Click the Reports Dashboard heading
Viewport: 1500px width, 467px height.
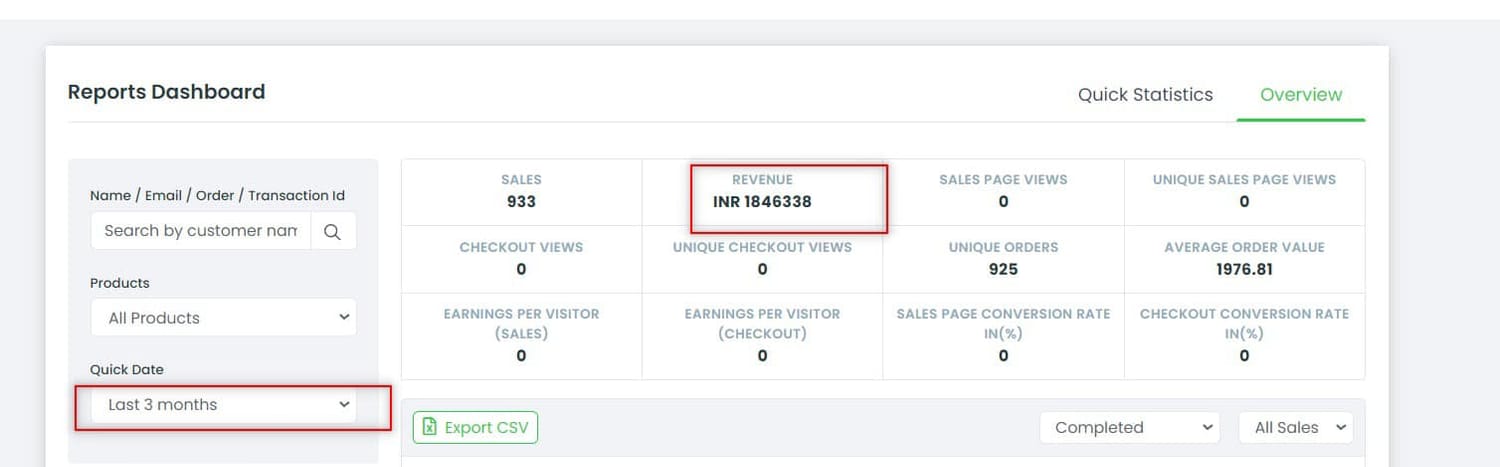tap(166, 92)
